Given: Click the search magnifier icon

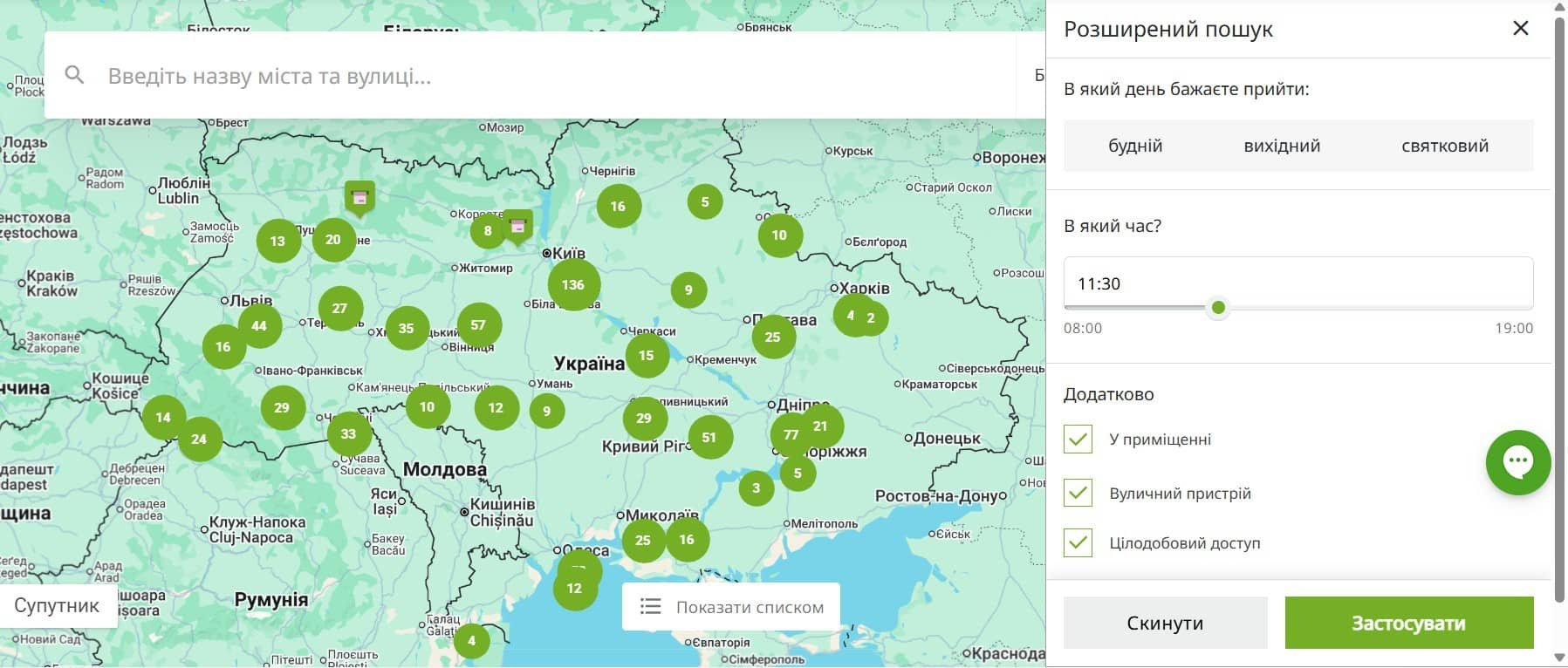Looking at the screenshot, I should (75, 76).
